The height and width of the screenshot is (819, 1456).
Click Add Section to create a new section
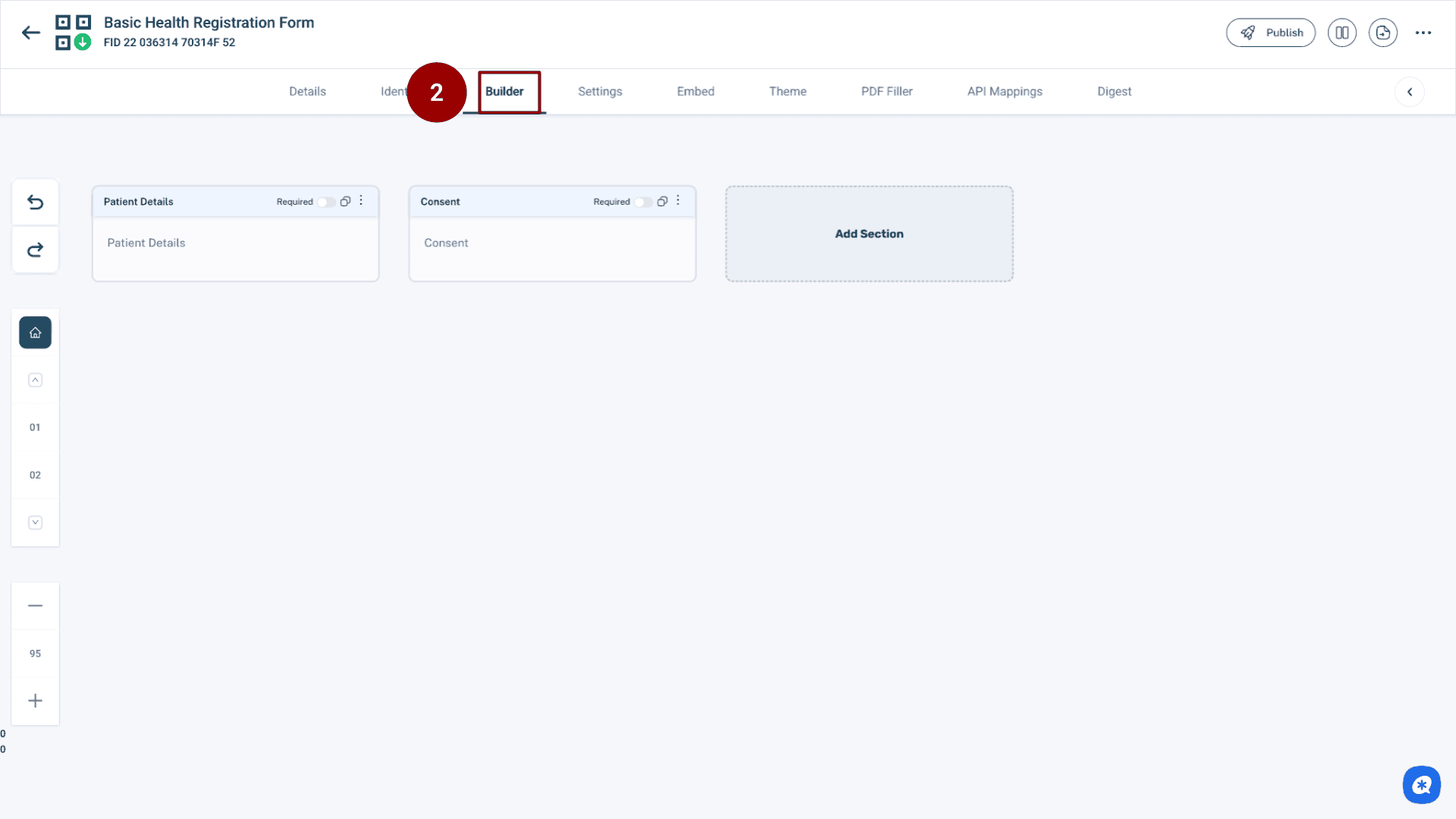click(x=869, y=234)
